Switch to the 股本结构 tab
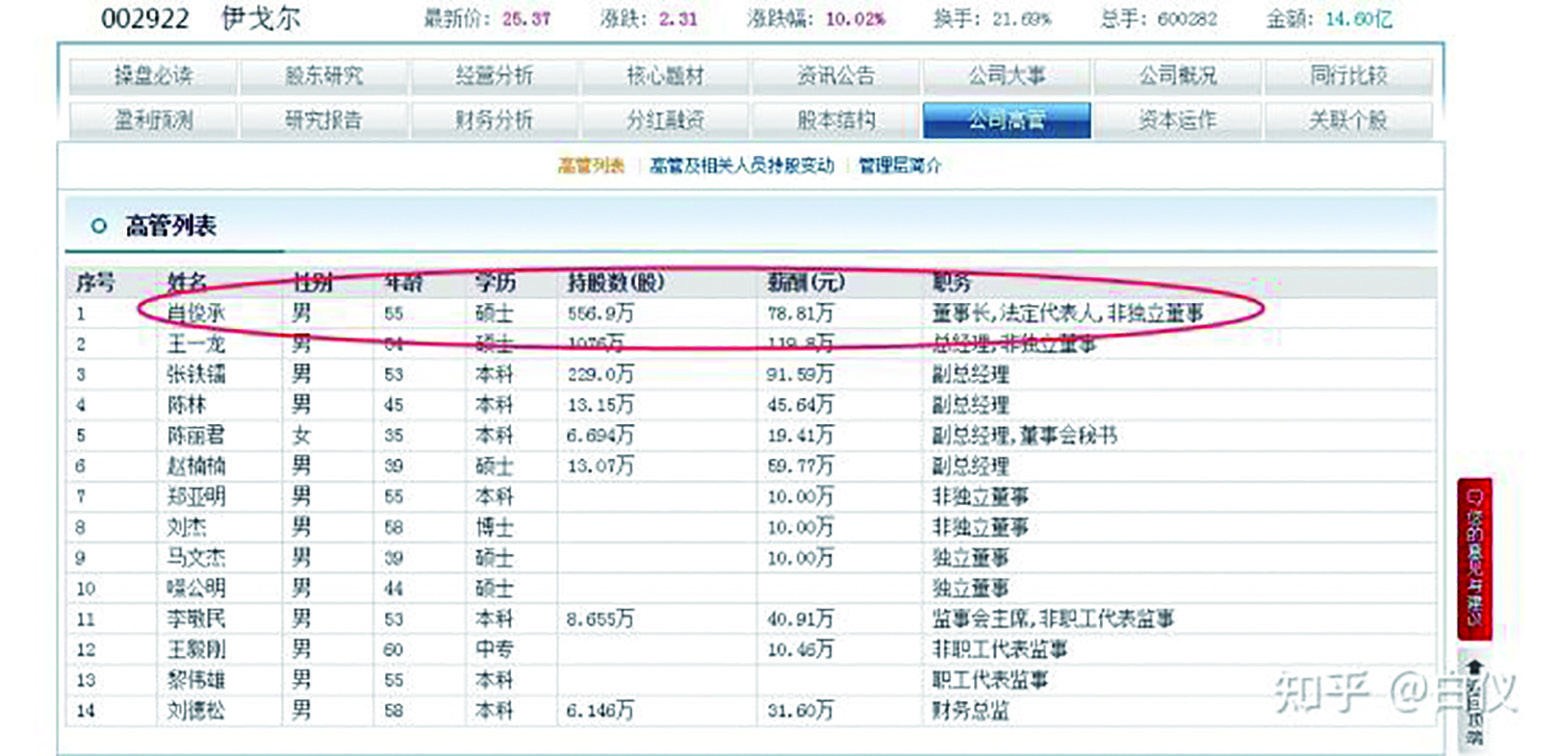The width and height of the screenshot is (1559, 756). tap(838, 119)
